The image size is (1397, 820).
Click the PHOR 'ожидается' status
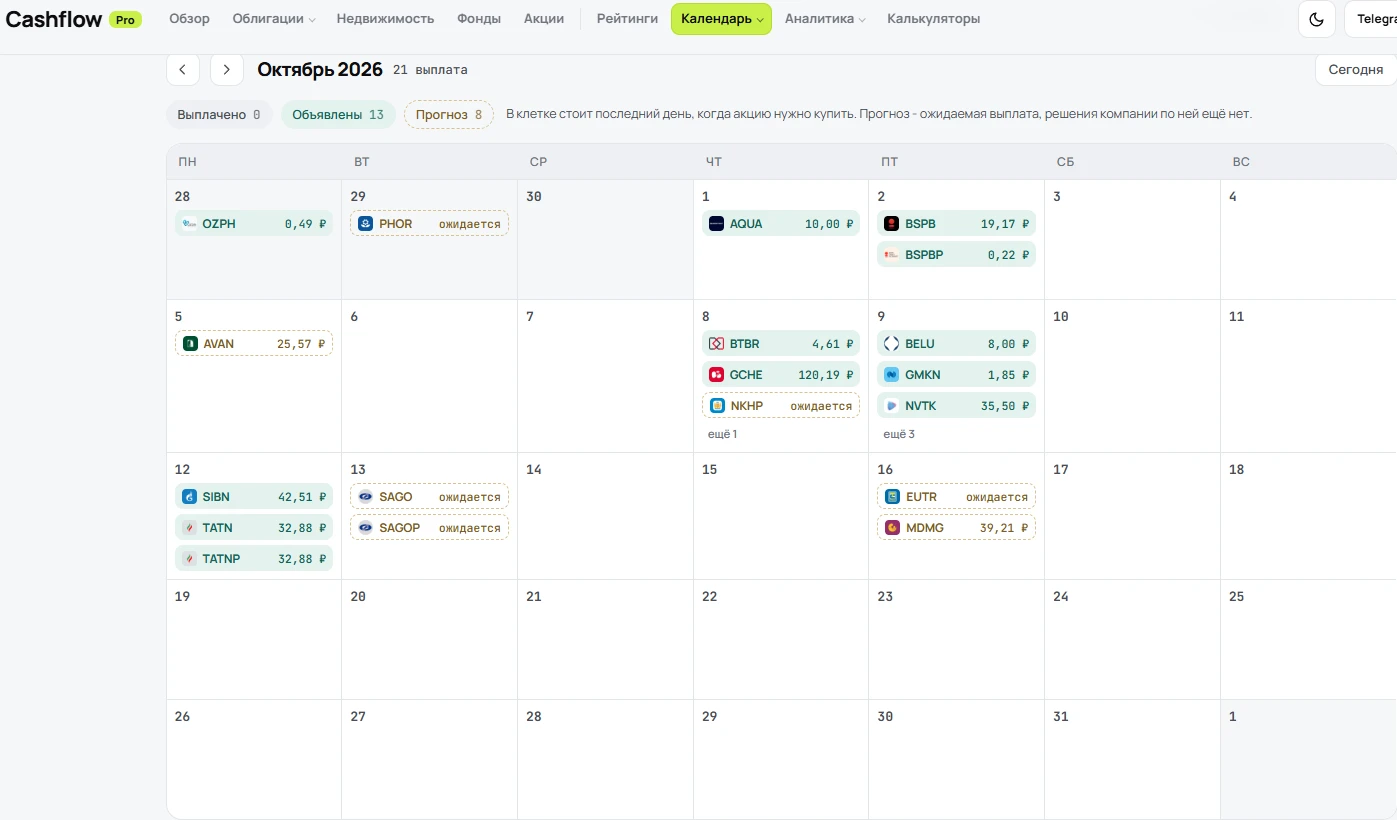tap(470, 224)
